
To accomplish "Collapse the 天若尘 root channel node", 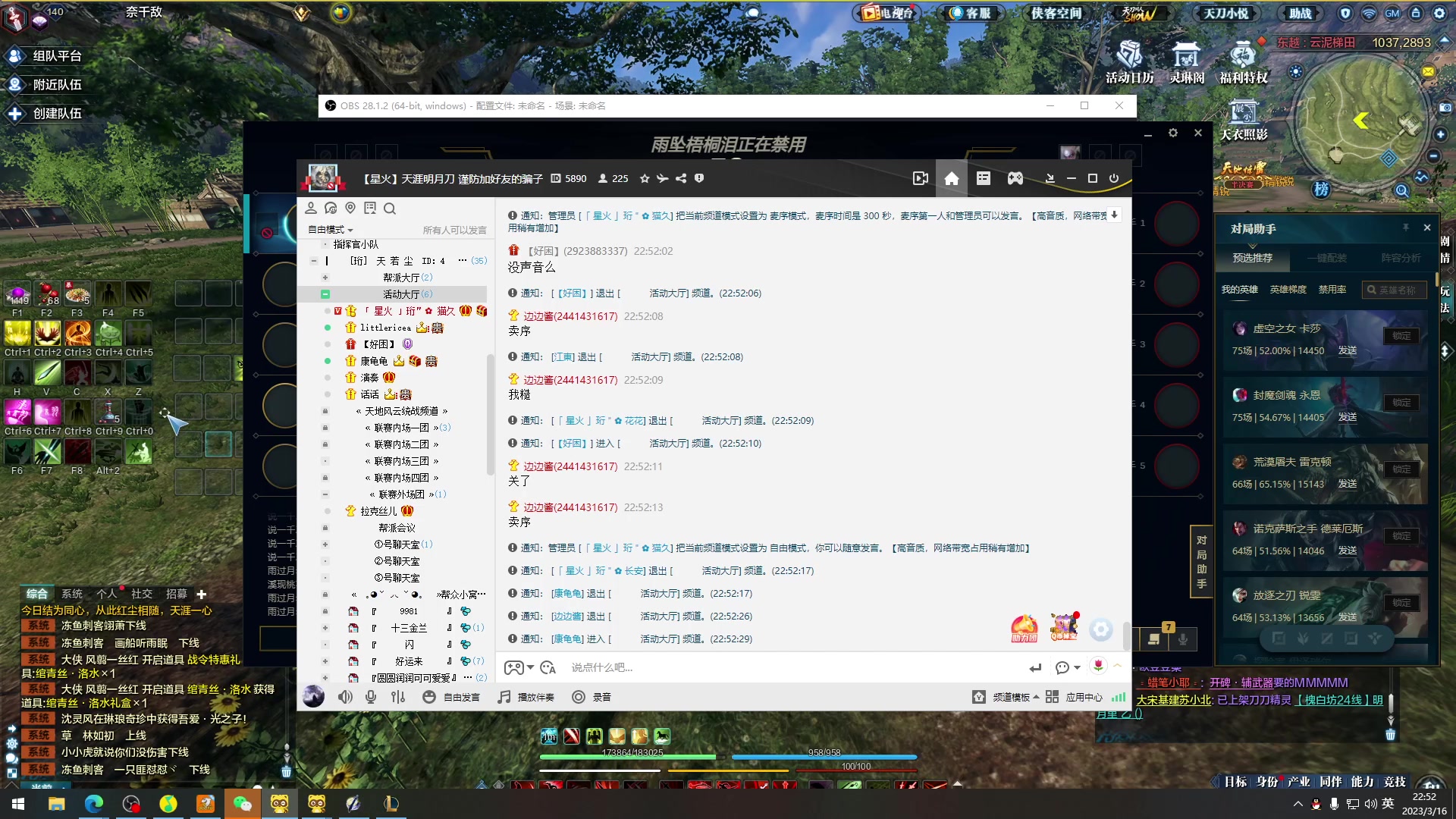I will pyautogui.click(x=314, y=261).
